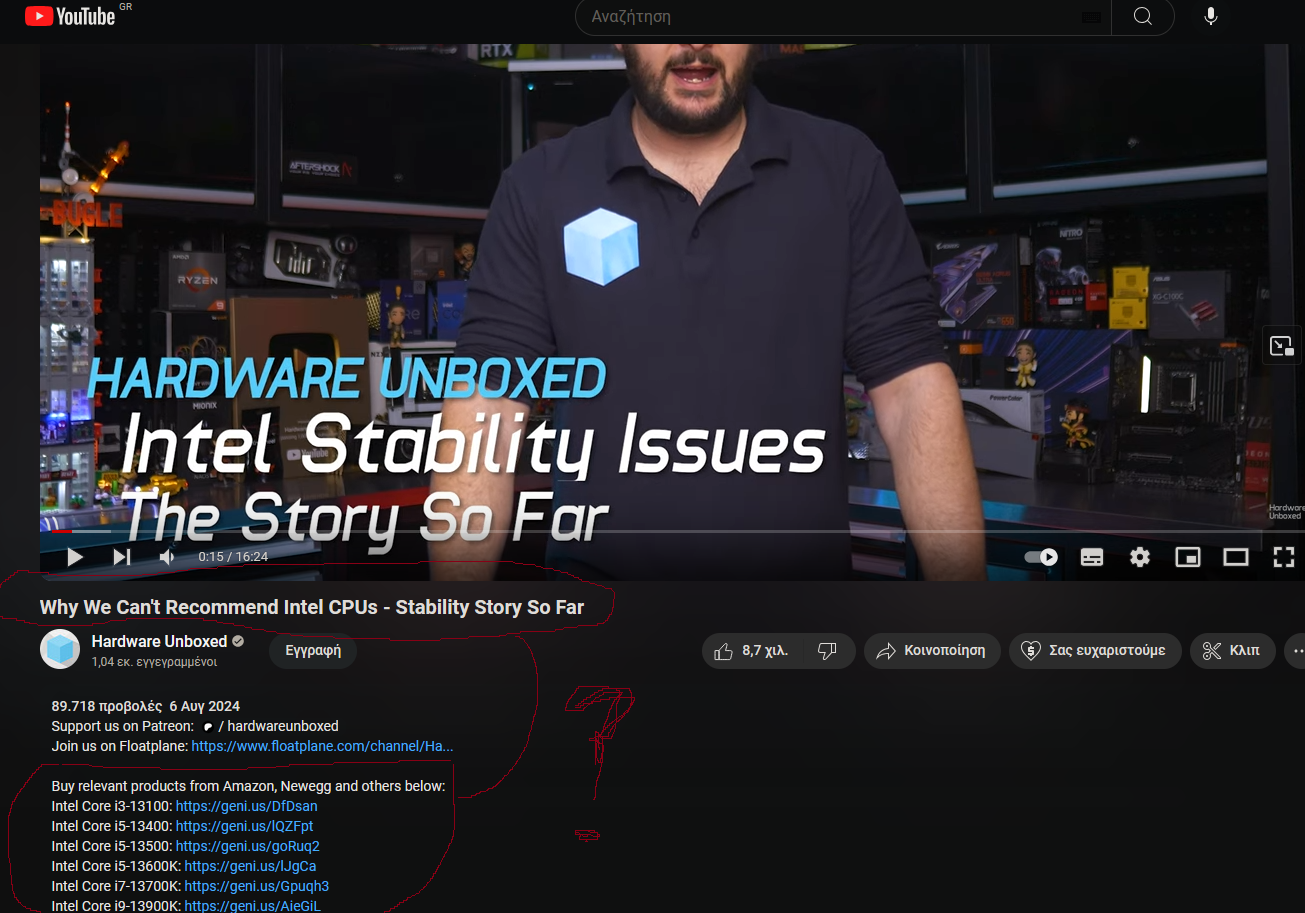Click the 0:15 / 16:24 time display

(x=233, y=557)
